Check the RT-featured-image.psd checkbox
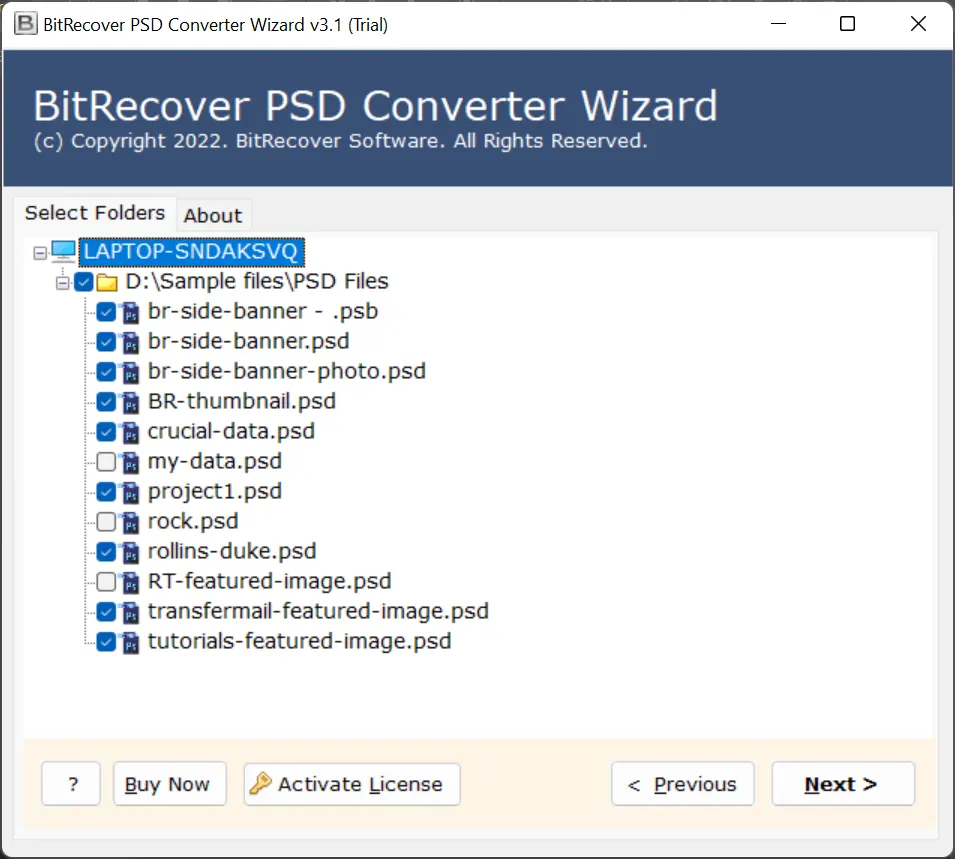 point(106,582)
